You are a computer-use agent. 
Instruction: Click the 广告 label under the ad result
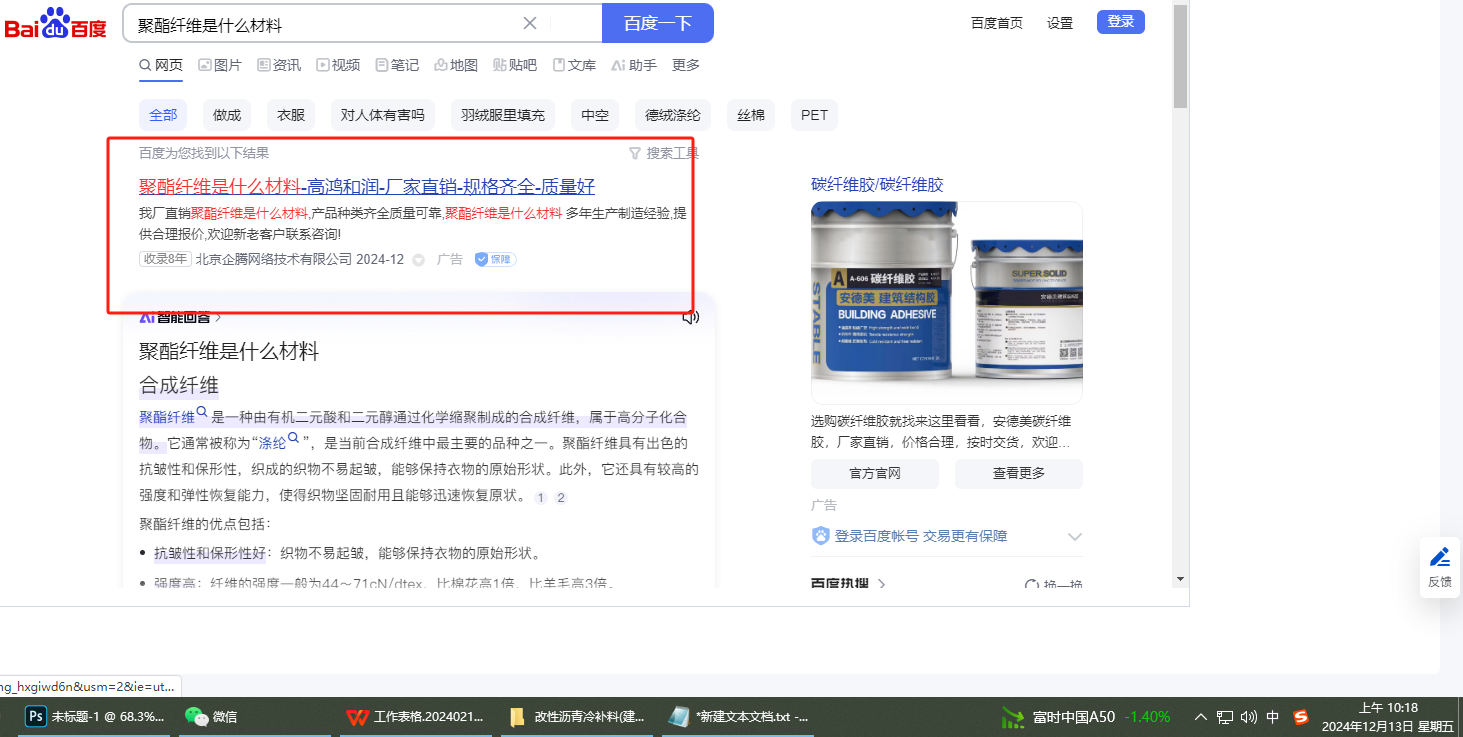(x=450, y=259)
